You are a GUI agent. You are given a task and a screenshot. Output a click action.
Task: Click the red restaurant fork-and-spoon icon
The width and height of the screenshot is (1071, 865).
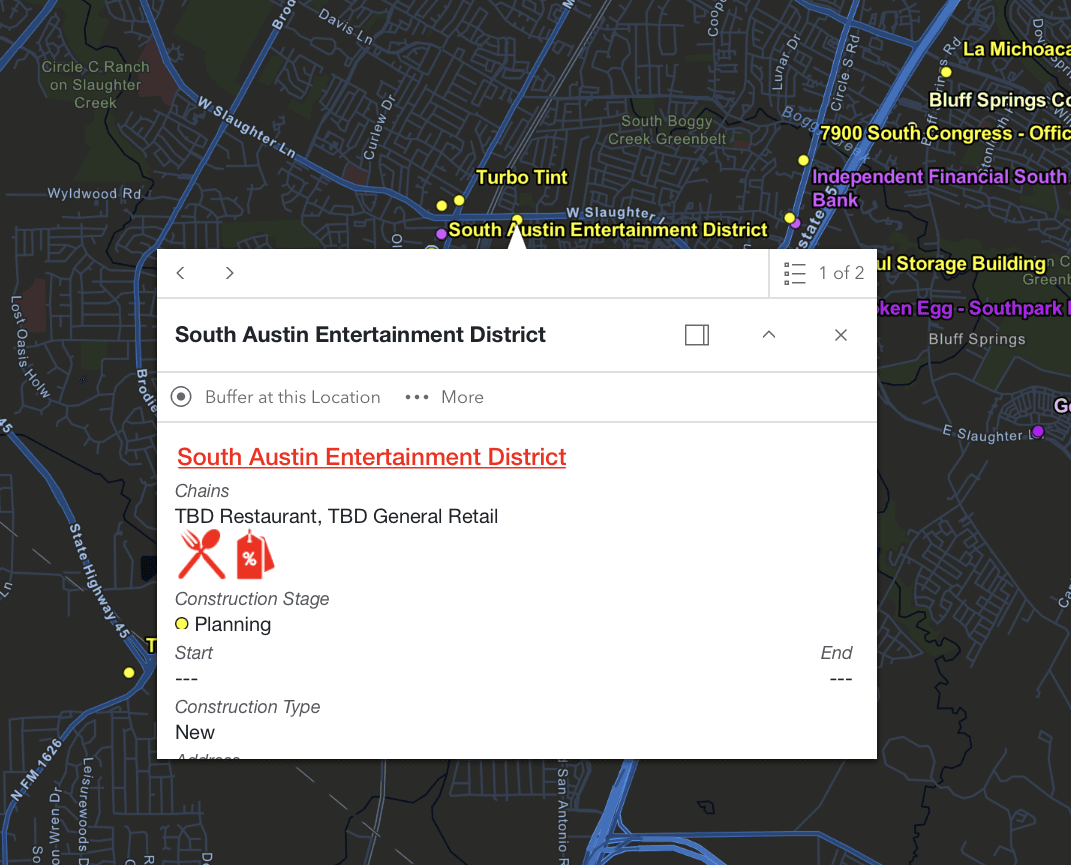point(201,554)
